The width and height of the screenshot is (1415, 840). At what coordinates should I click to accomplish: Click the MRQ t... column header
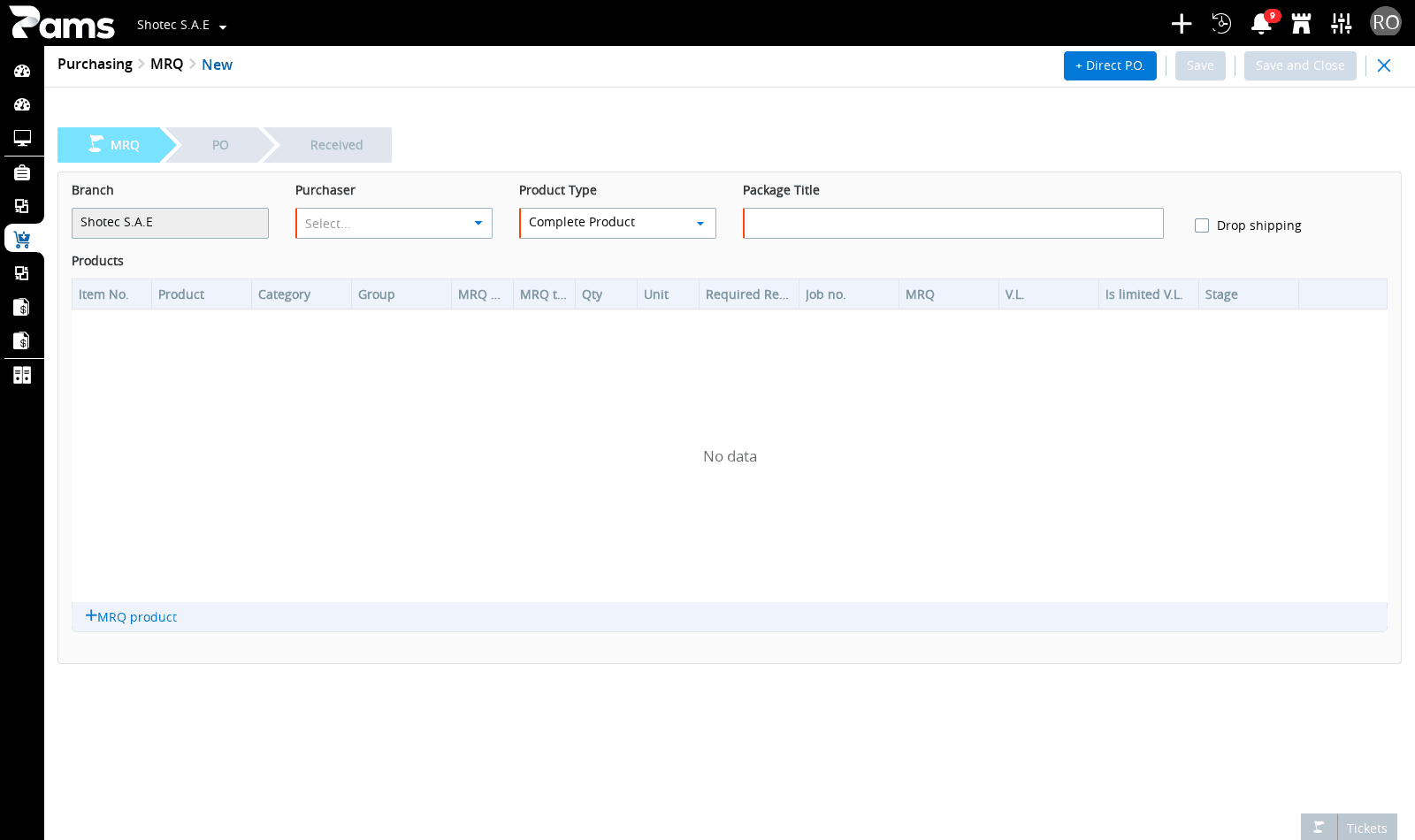click(544, 294)
